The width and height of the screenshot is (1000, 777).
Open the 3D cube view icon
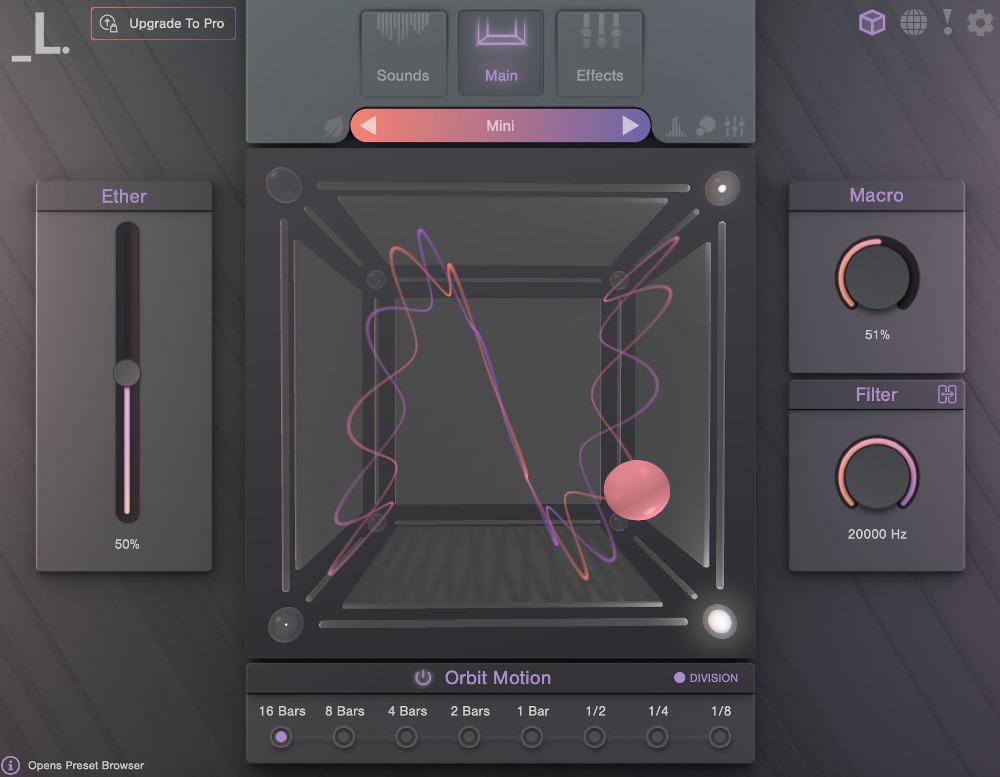click(x=871, y=22)
